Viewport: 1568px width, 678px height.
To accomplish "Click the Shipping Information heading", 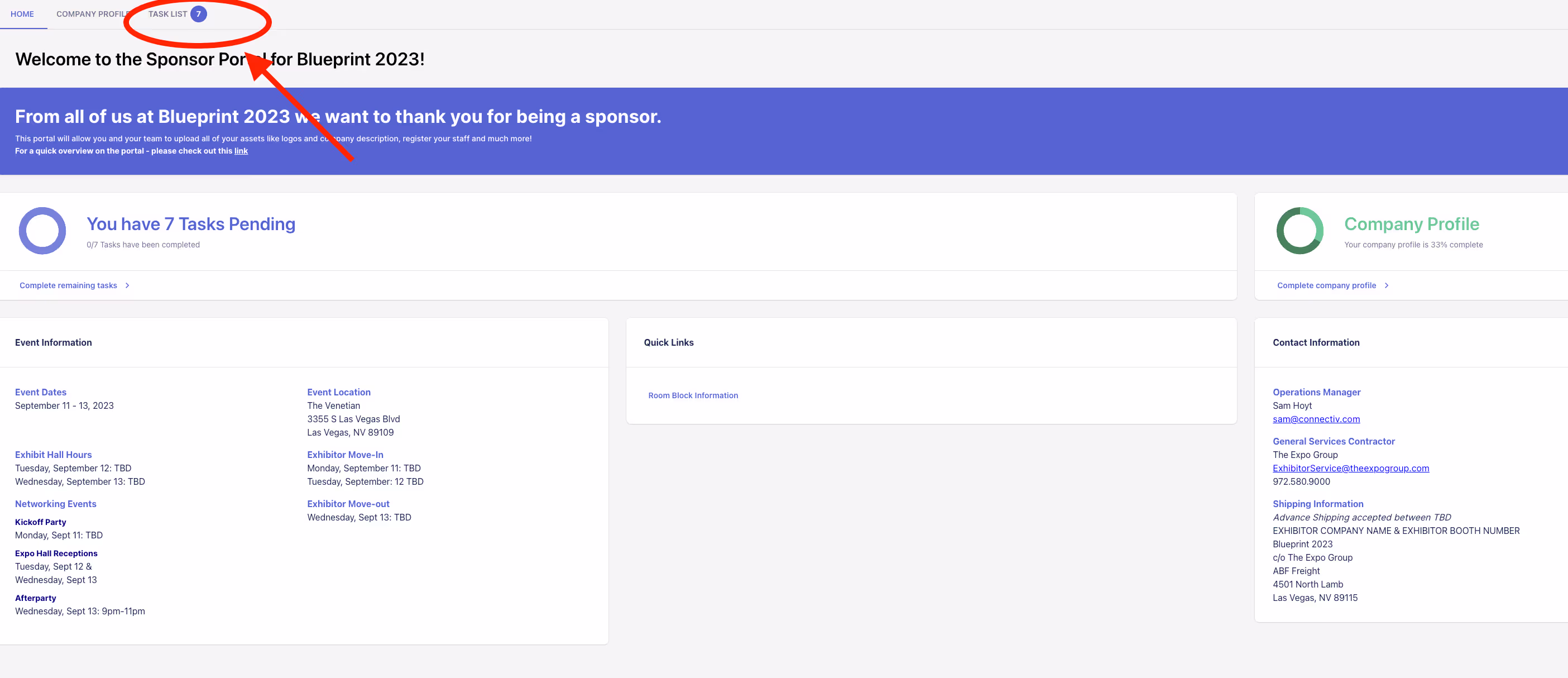I will click(x=1317, y=504).
